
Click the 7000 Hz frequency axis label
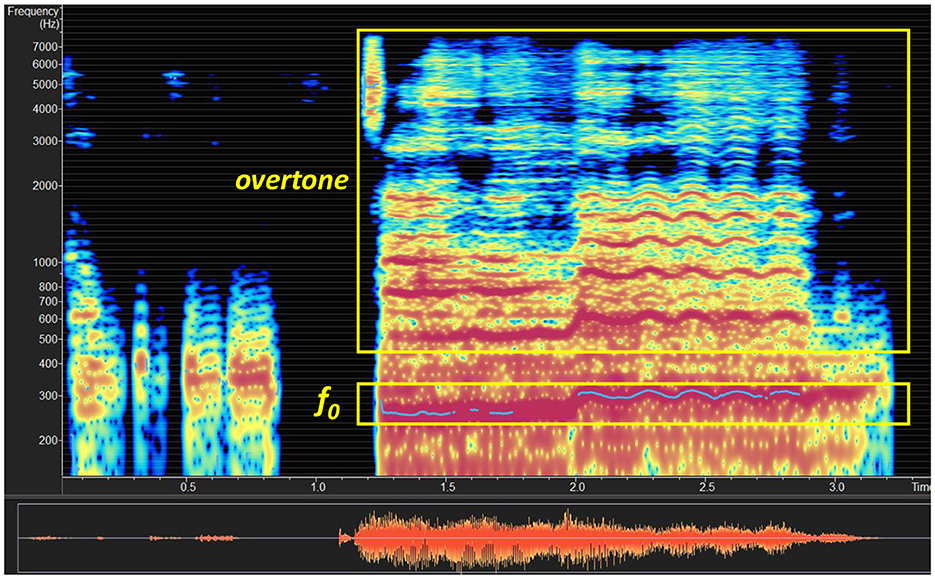(45, 47)
